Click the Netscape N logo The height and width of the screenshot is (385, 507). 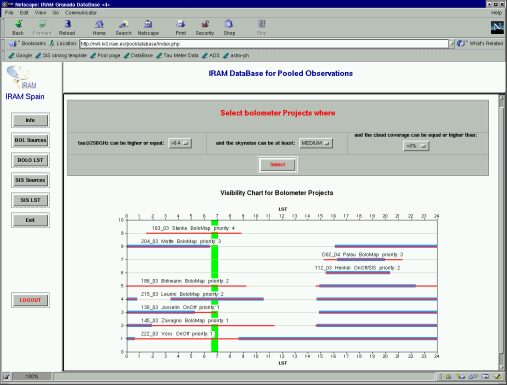(497, 27)
